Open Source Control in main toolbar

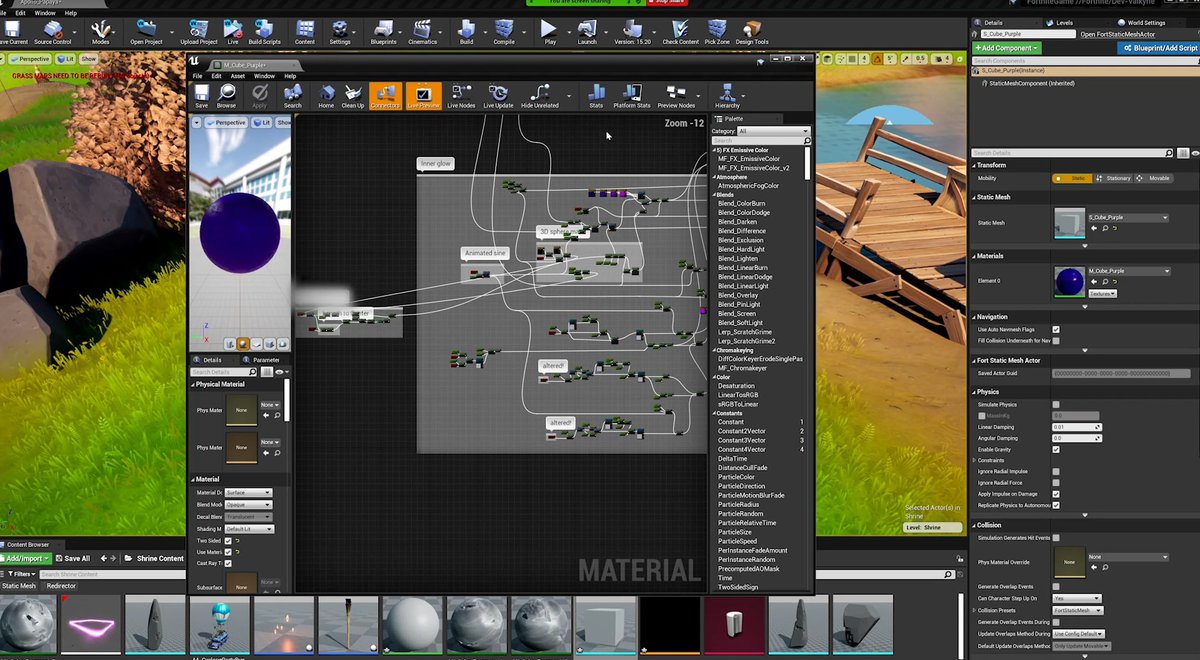point(53,31)
